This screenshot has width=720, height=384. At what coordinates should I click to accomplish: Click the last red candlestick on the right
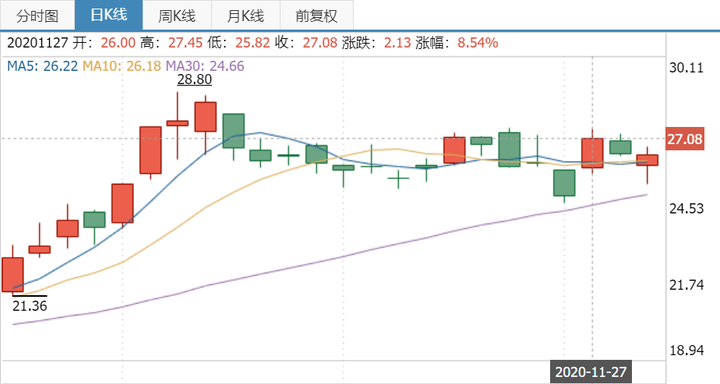647,160
